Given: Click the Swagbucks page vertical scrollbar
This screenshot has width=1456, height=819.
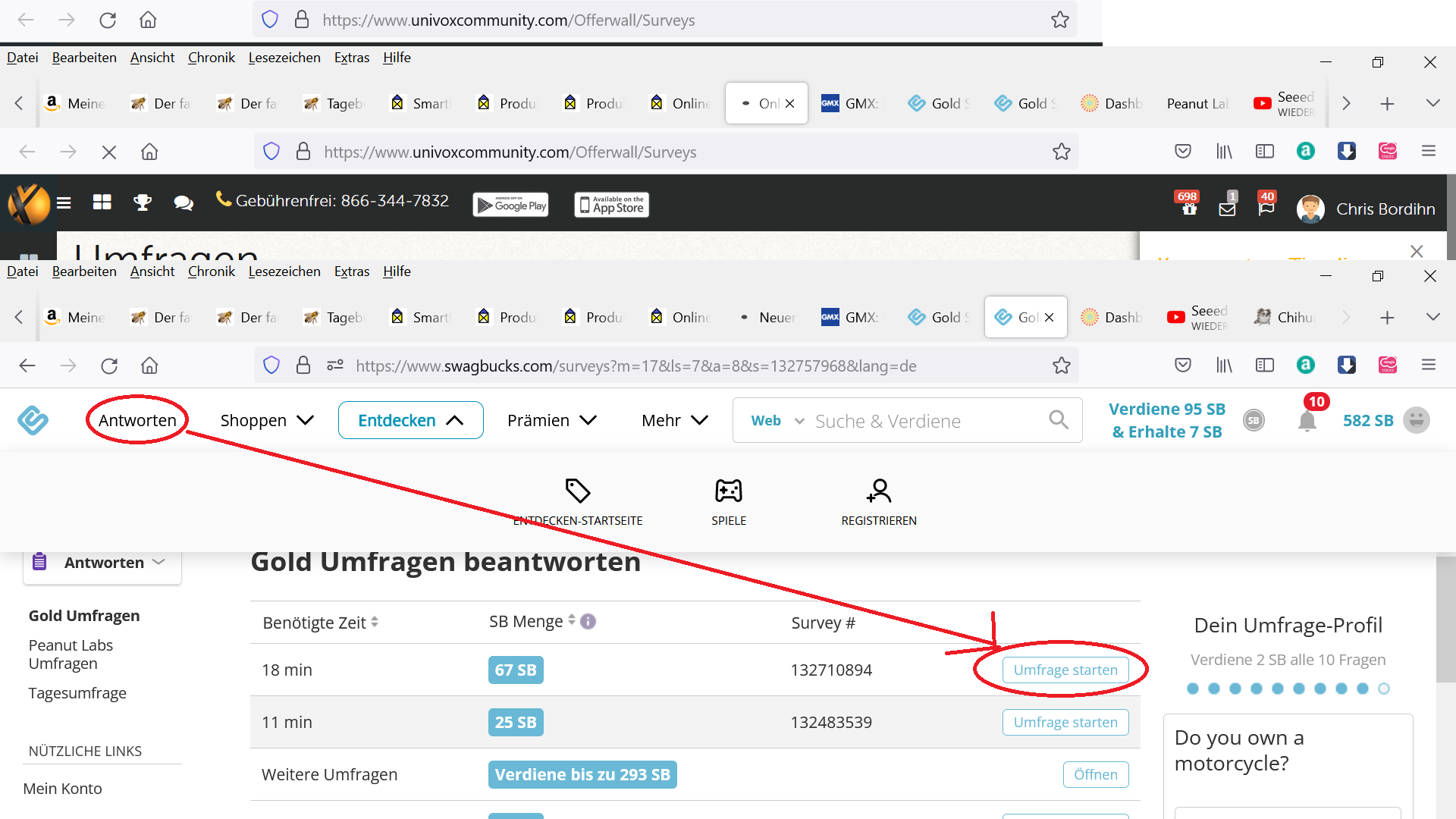Looking at the screenshot, I should (1445, 620).
